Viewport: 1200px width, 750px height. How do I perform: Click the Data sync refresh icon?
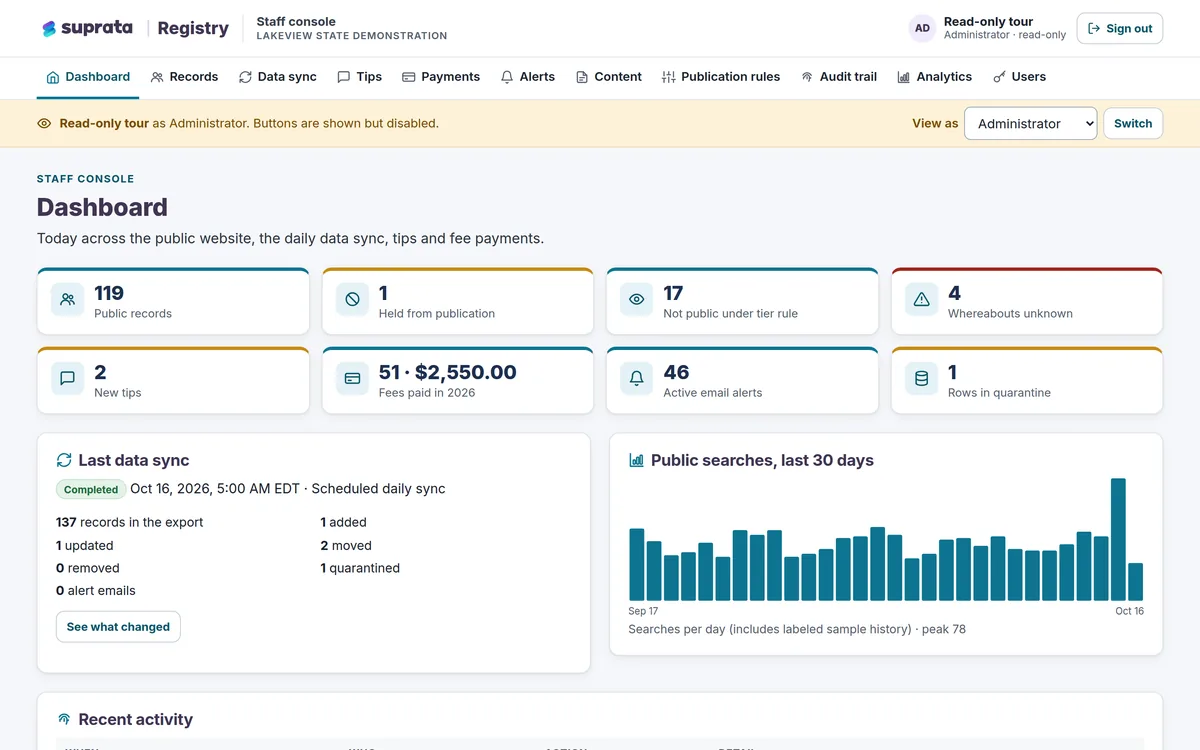click(245, 77)
